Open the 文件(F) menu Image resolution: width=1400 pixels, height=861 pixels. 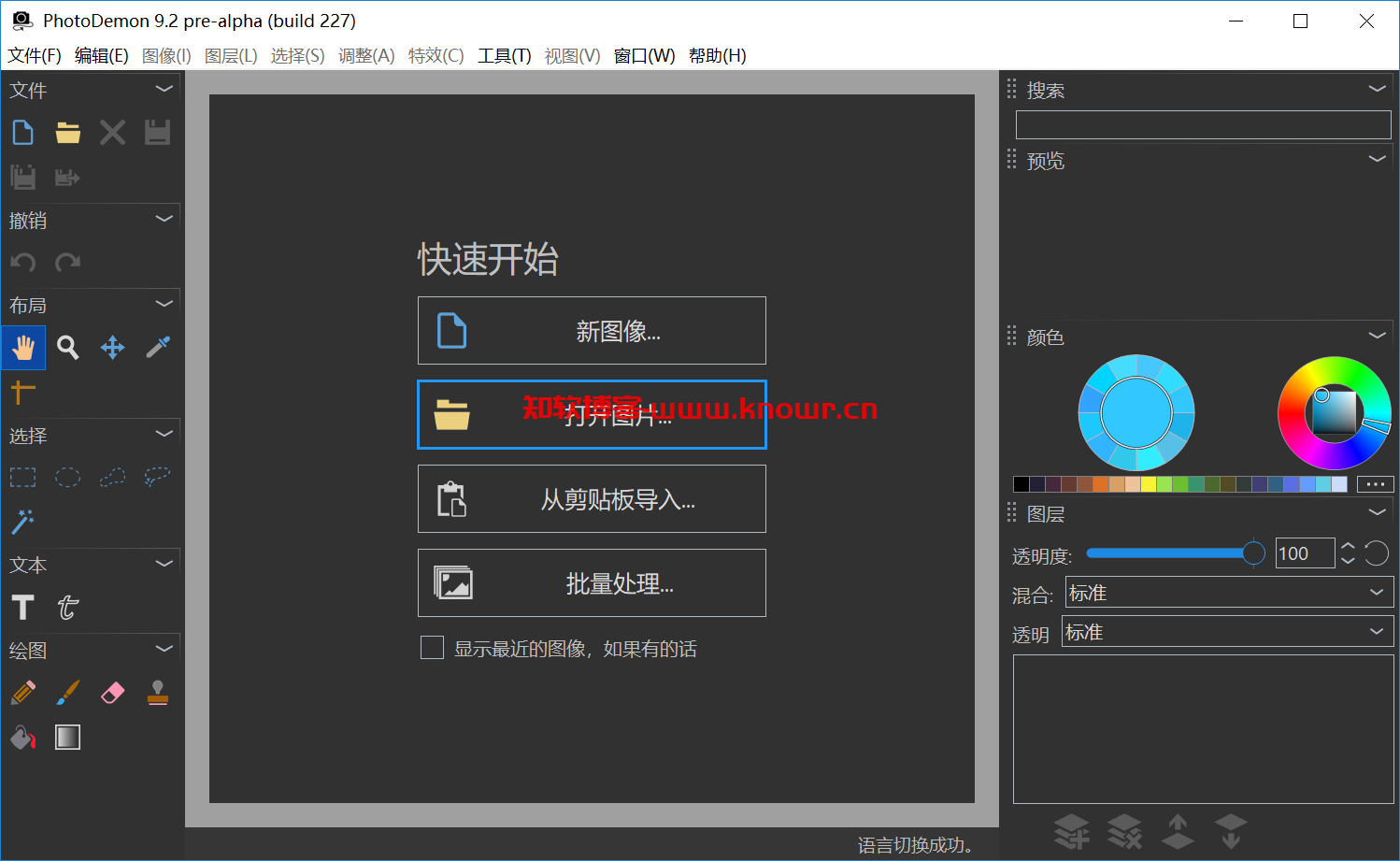point(35,56)
